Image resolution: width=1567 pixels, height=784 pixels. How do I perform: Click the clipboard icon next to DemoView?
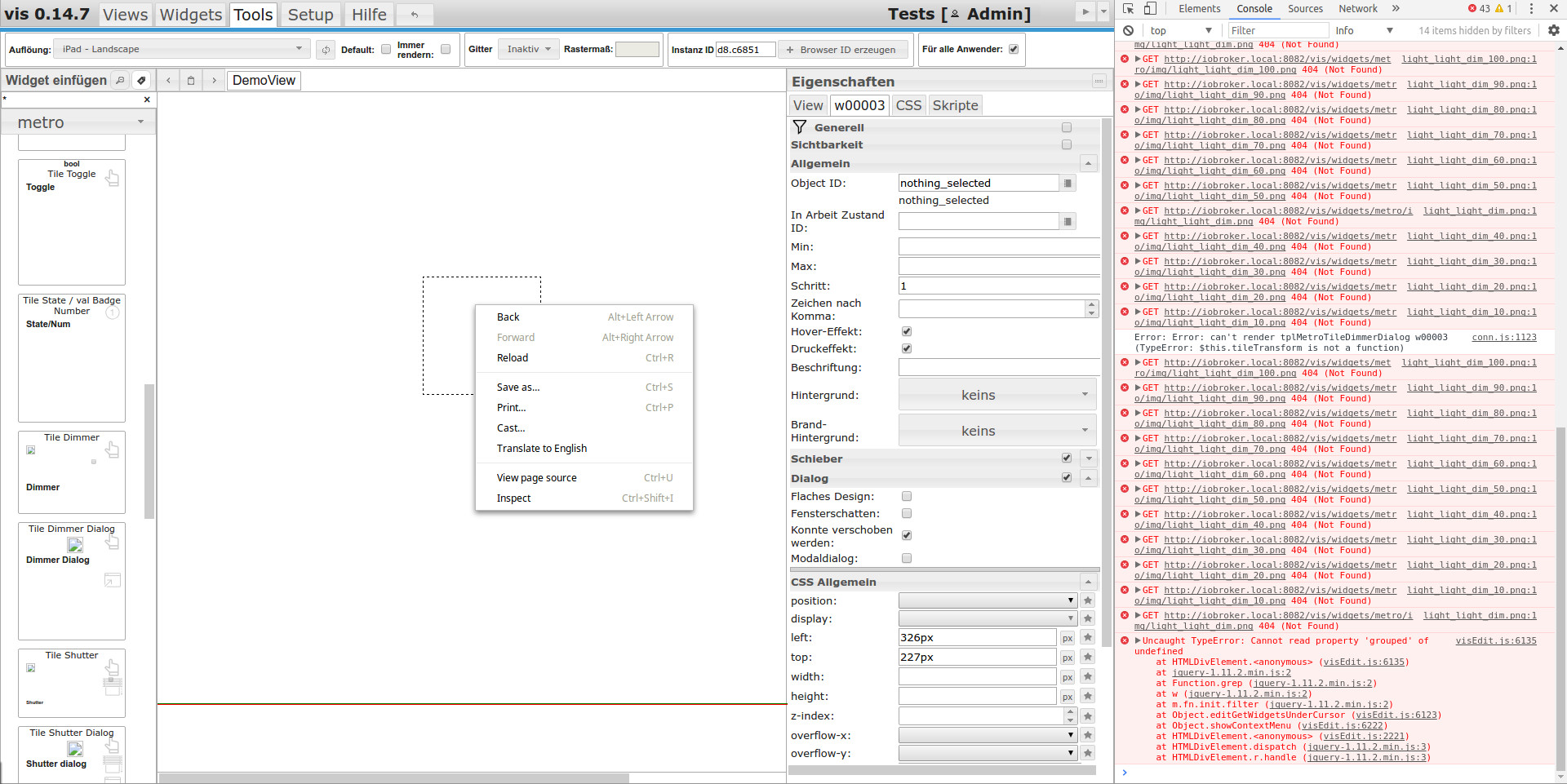point(191,80)
